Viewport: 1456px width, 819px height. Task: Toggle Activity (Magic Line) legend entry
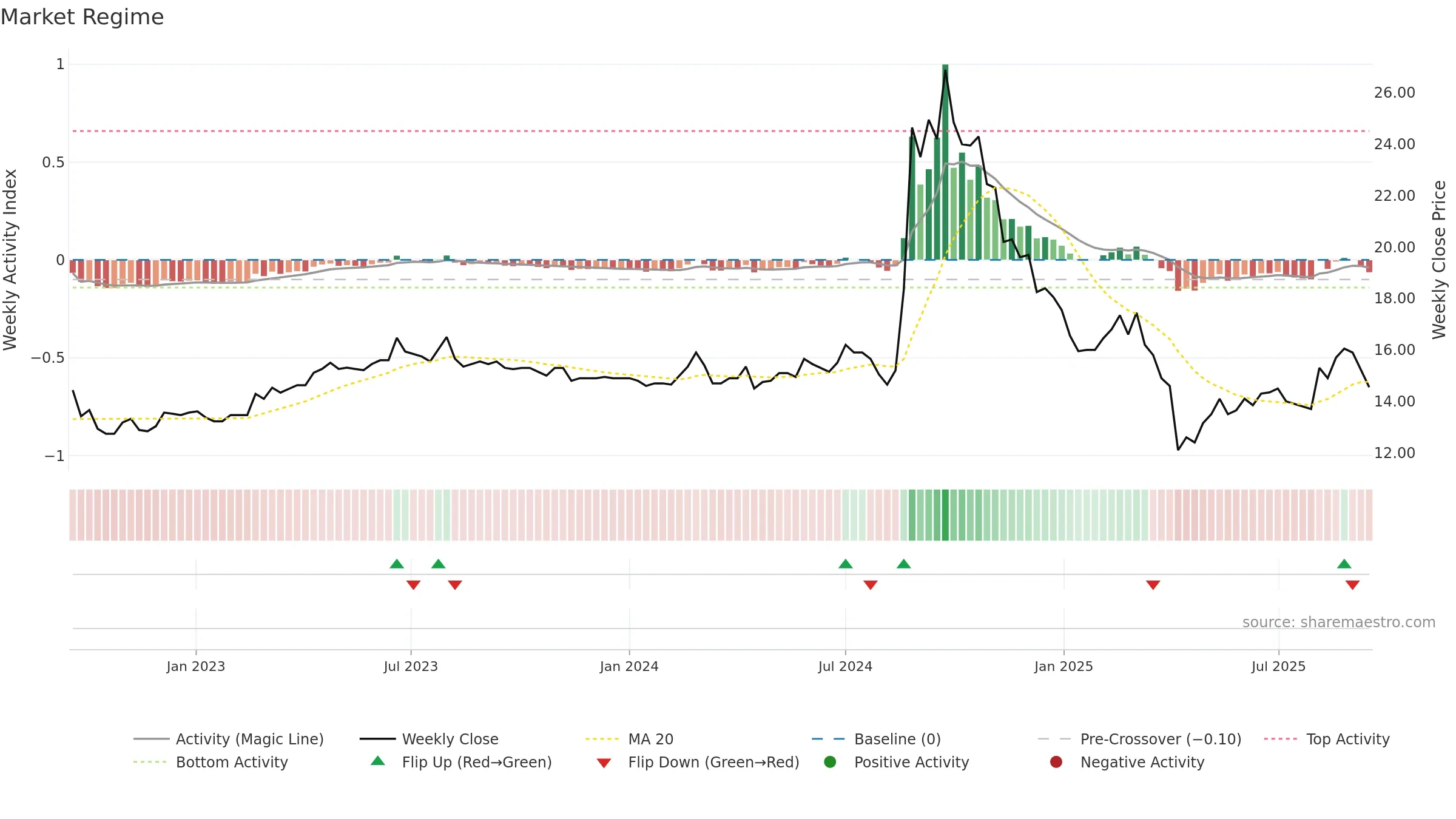tap(229, 739)
